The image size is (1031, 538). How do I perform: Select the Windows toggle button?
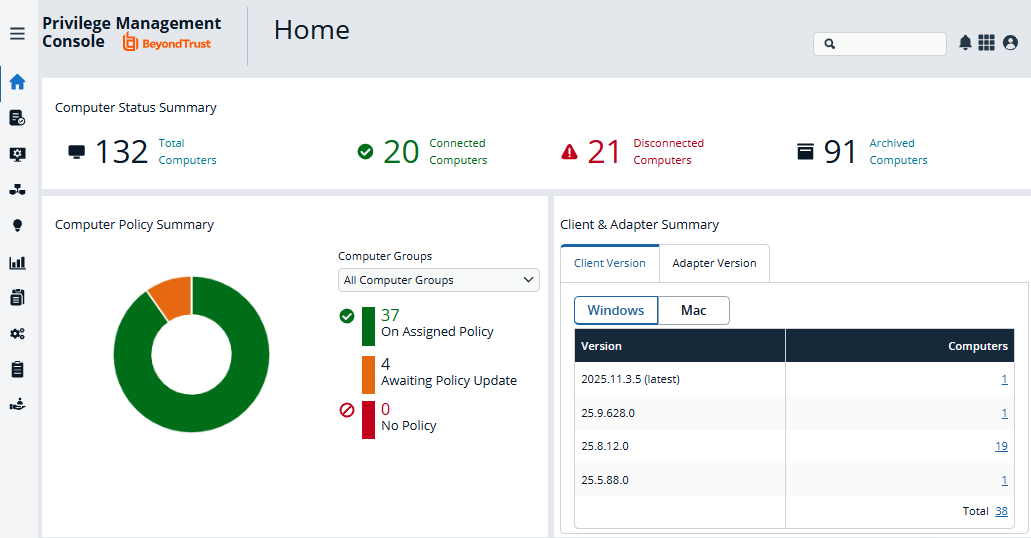point(615,310)
